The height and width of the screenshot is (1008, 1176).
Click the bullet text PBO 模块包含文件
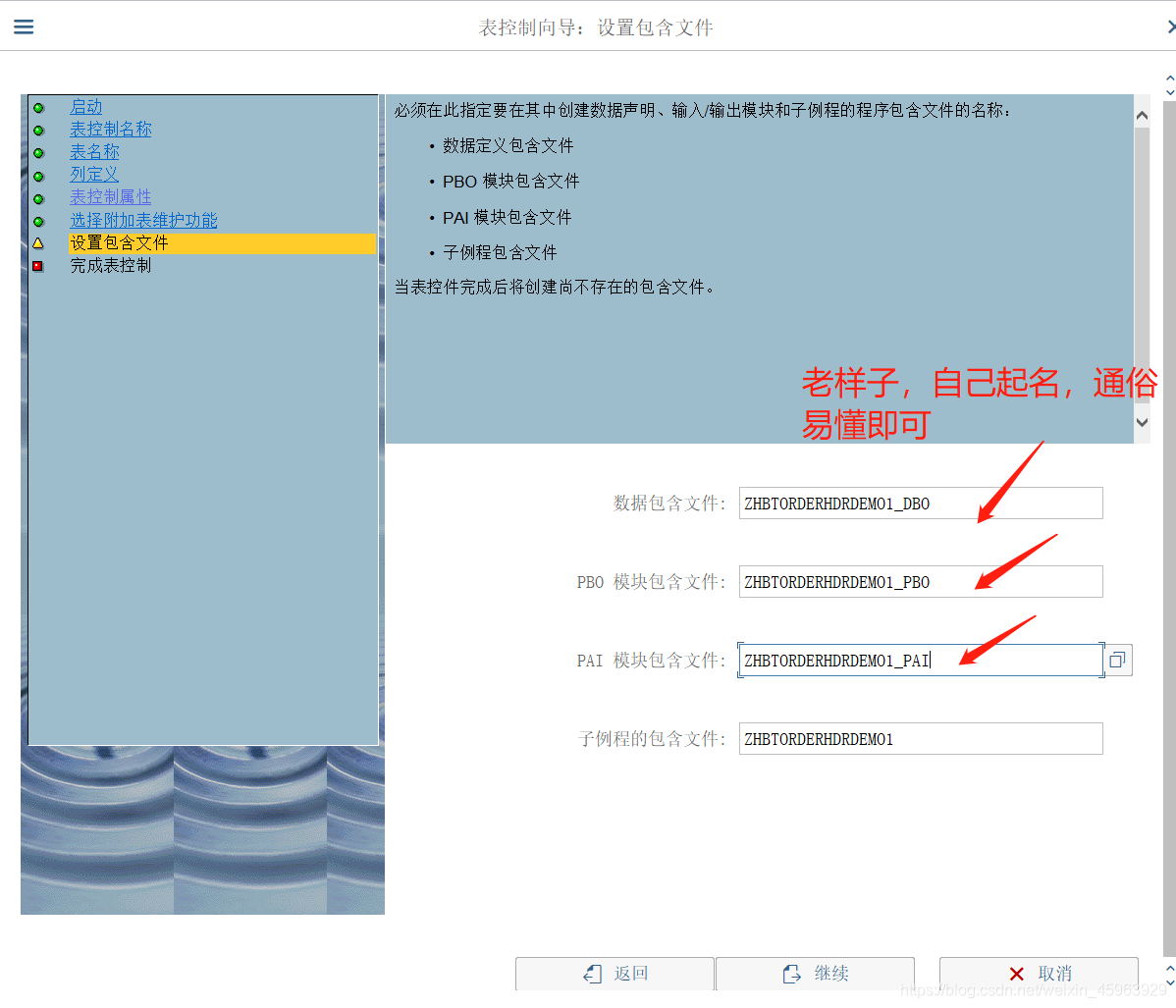510,182
